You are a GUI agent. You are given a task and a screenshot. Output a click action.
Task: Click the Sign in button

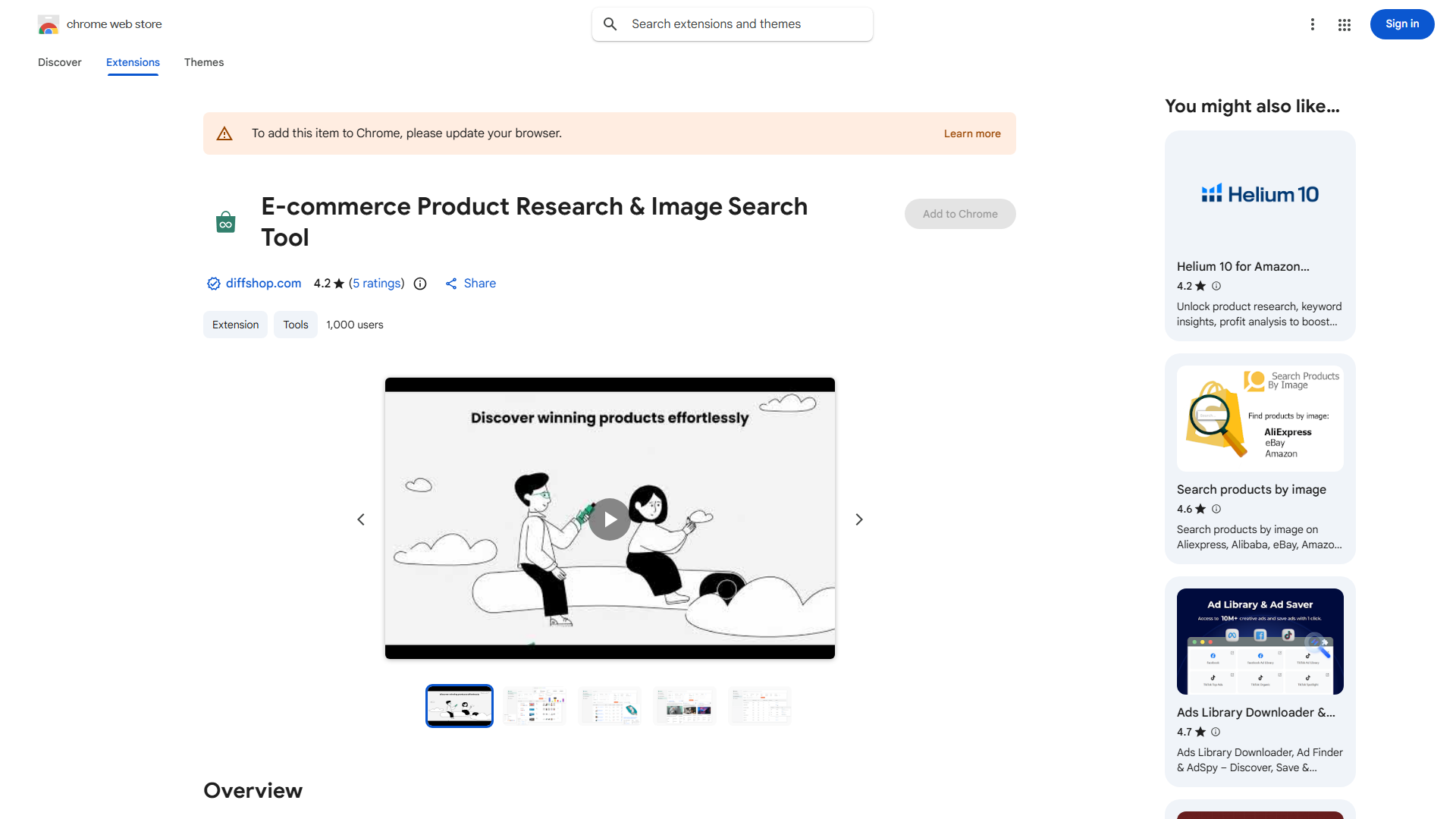click(x=1401, y=24)
